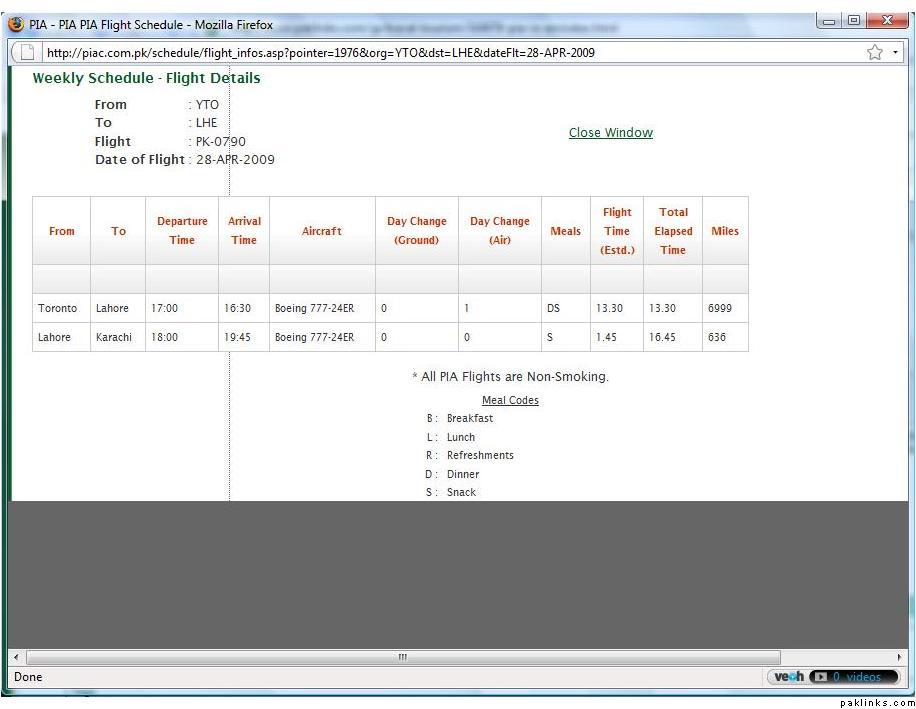Click the Meal Codes heading
Screen dimensions: 916x709
(510, 401)
